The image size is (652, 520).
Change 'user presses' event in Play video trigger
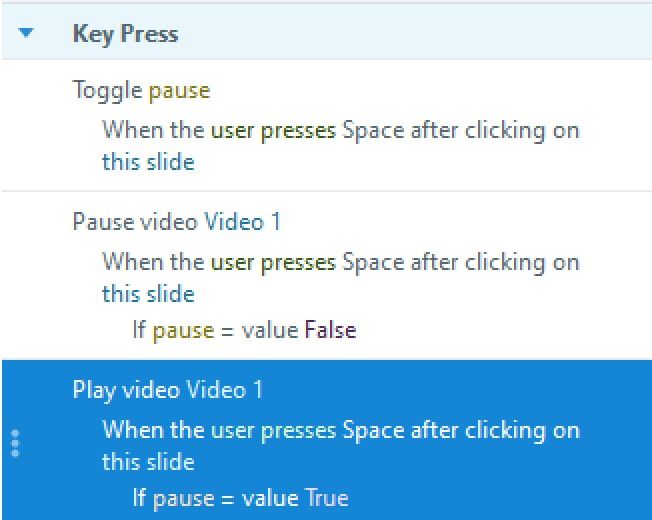273,430
